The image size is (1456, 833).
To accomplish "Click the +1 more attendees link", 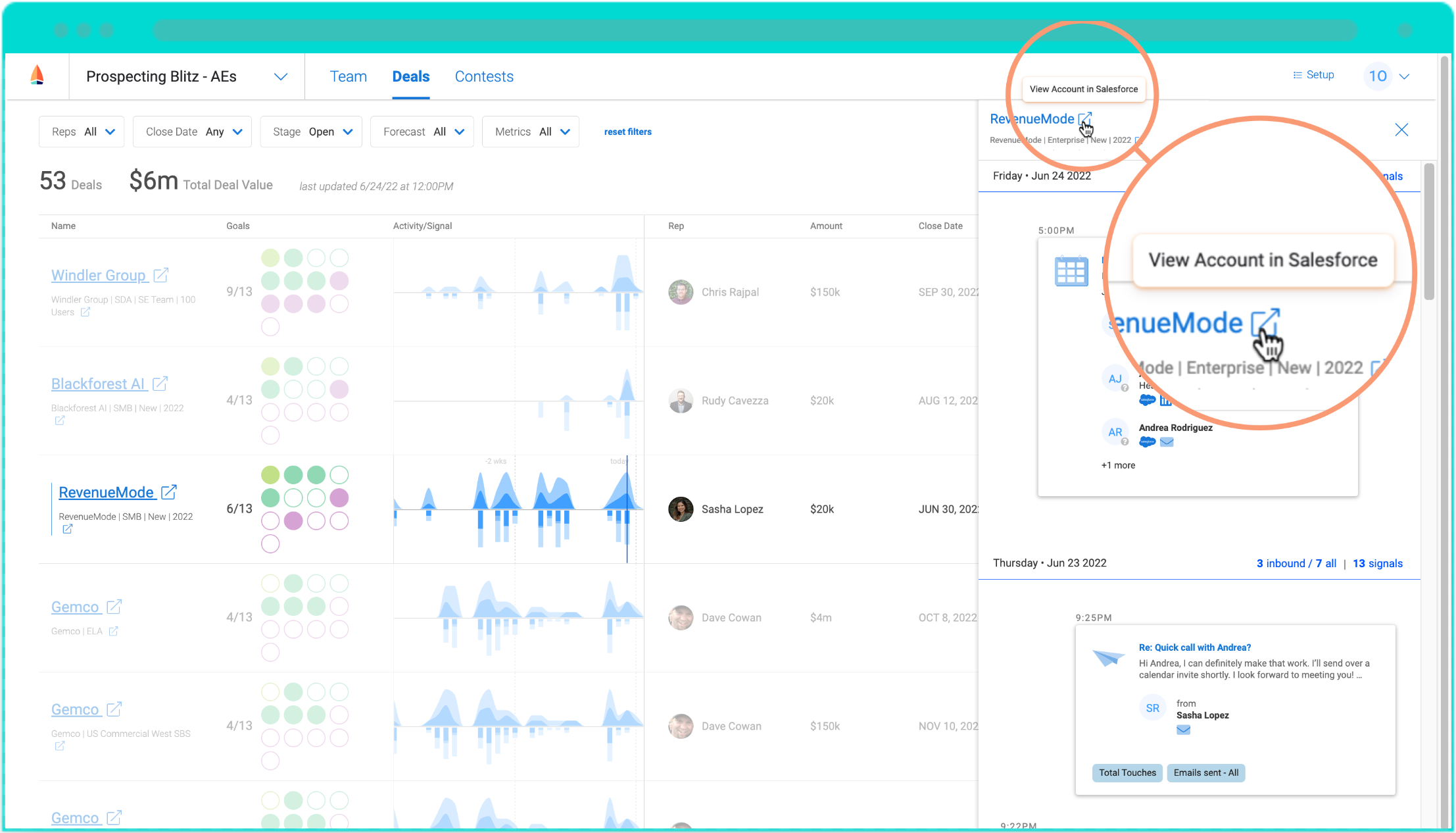I will coord(1118,465).
